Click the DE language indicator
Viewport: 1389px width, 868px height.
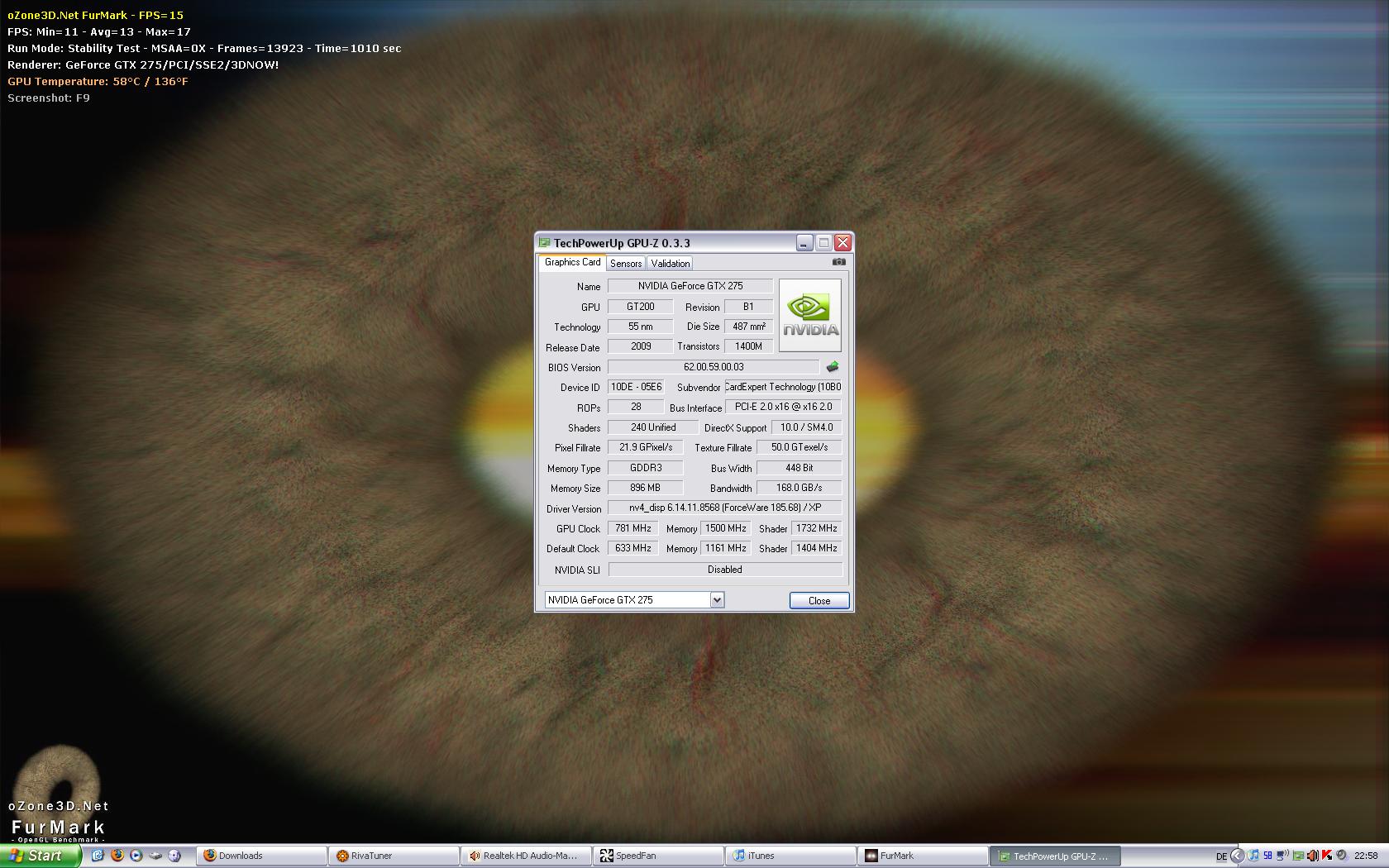(1221, 856)
